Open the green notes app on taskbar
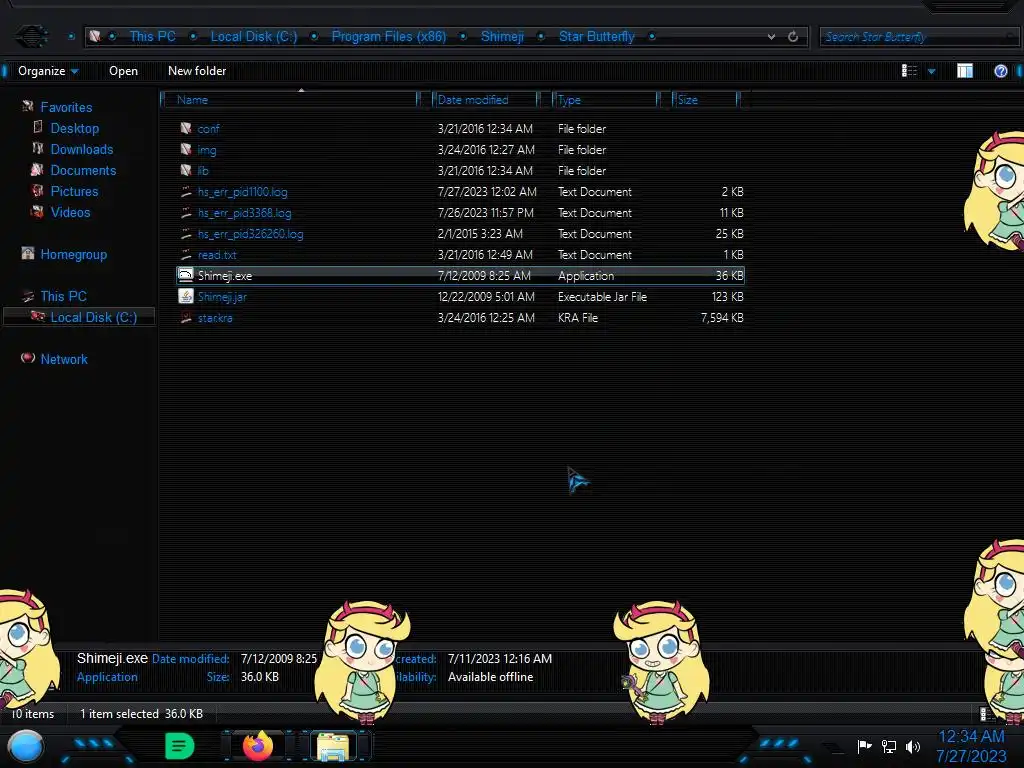The image size is (1024, 768). pyautogui.click(x=180, y=746)
